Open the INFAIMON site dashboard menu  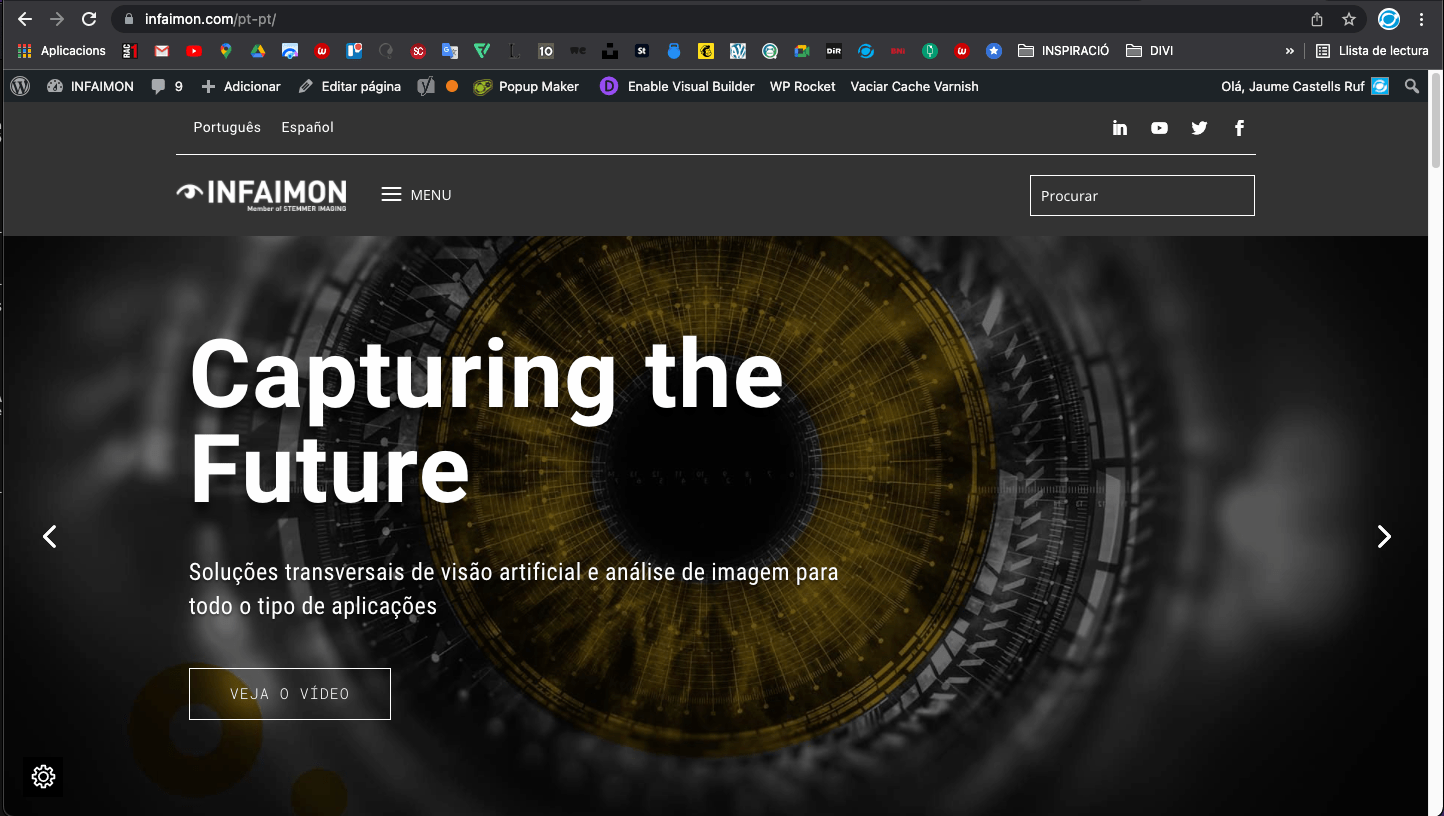click(90, 86)
